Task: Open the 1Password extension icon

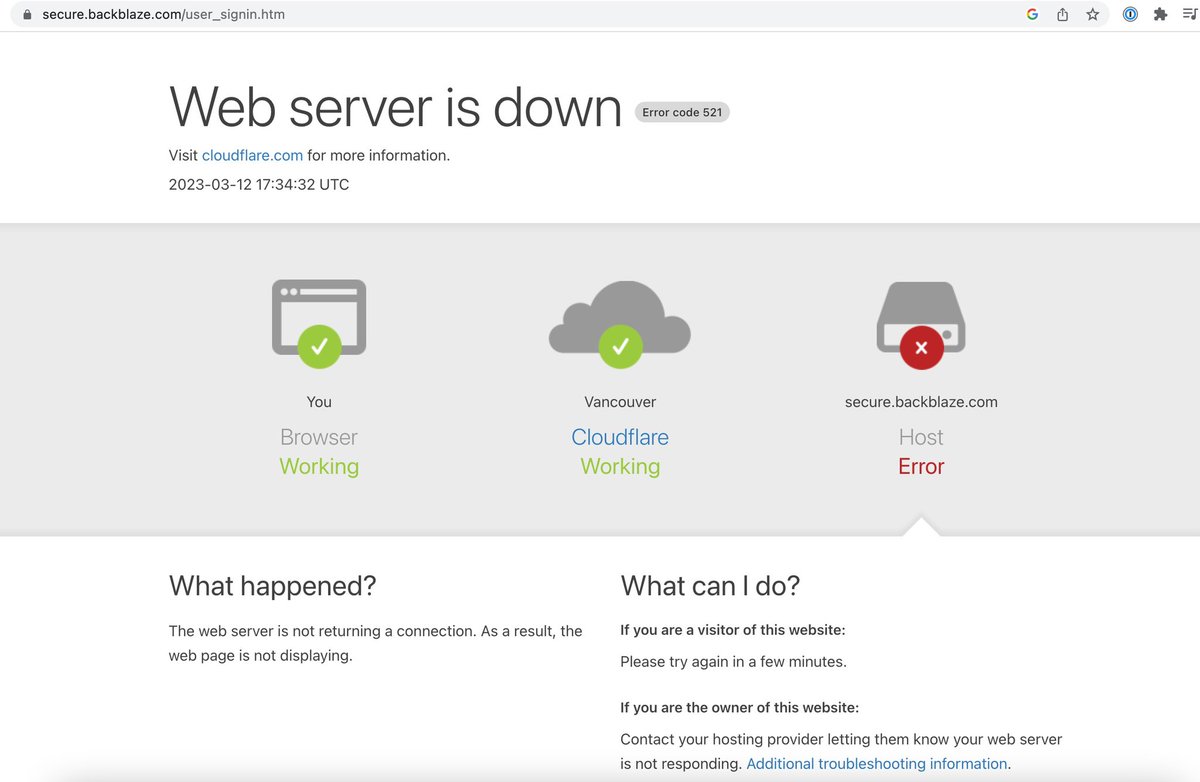Action: (1130, 15)
